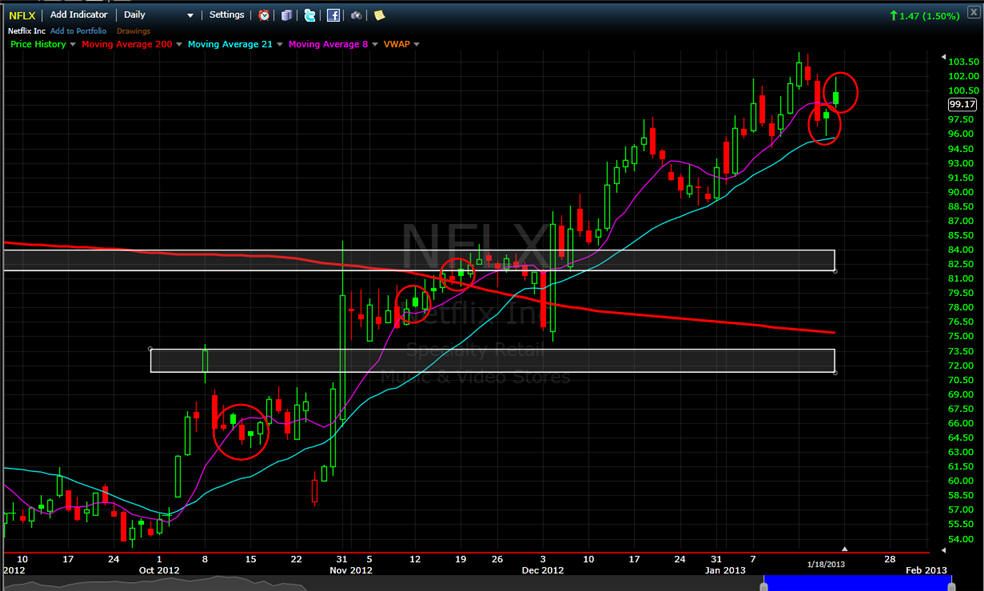This screenshot has height=591, width=984.
Task: Click the right handle of blue range selector
Action: [x=952, y=587]
